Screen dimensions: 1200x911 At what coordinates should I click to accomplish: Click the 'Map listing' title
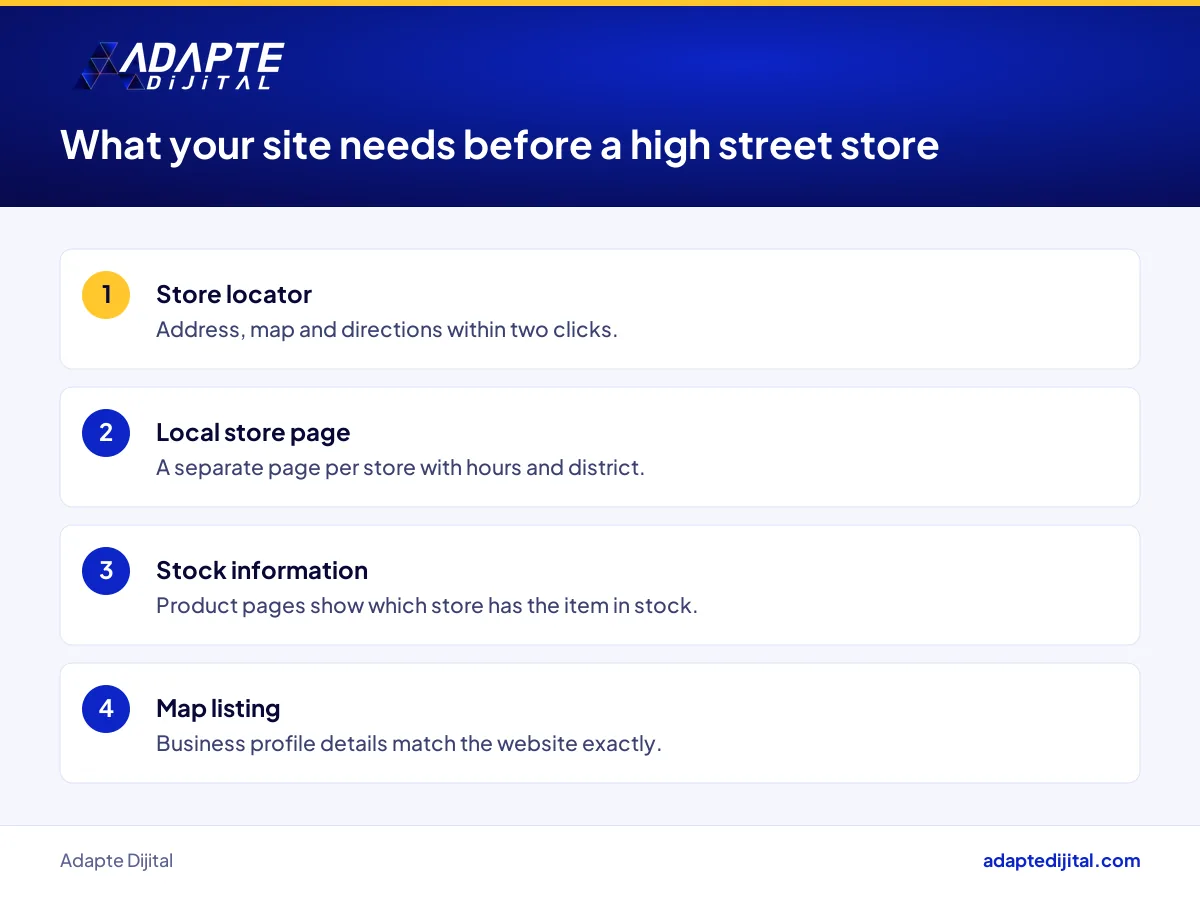(218, 709)
